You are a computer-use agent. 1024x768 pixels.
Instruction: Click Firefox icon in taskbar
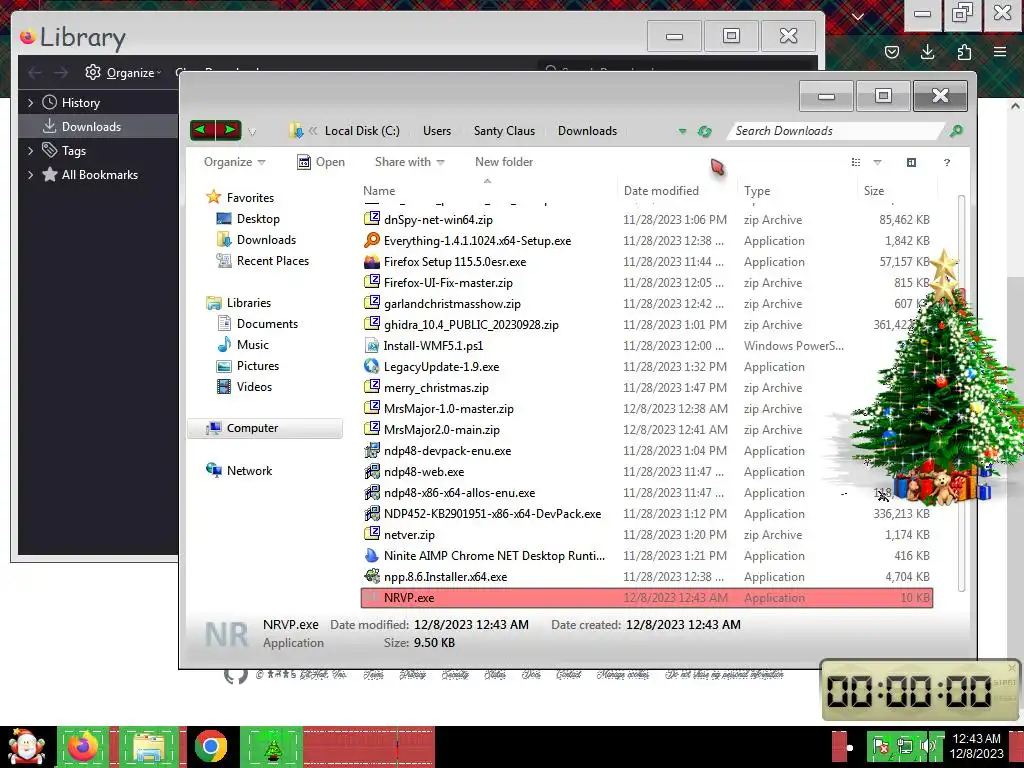tap(83, 746)
